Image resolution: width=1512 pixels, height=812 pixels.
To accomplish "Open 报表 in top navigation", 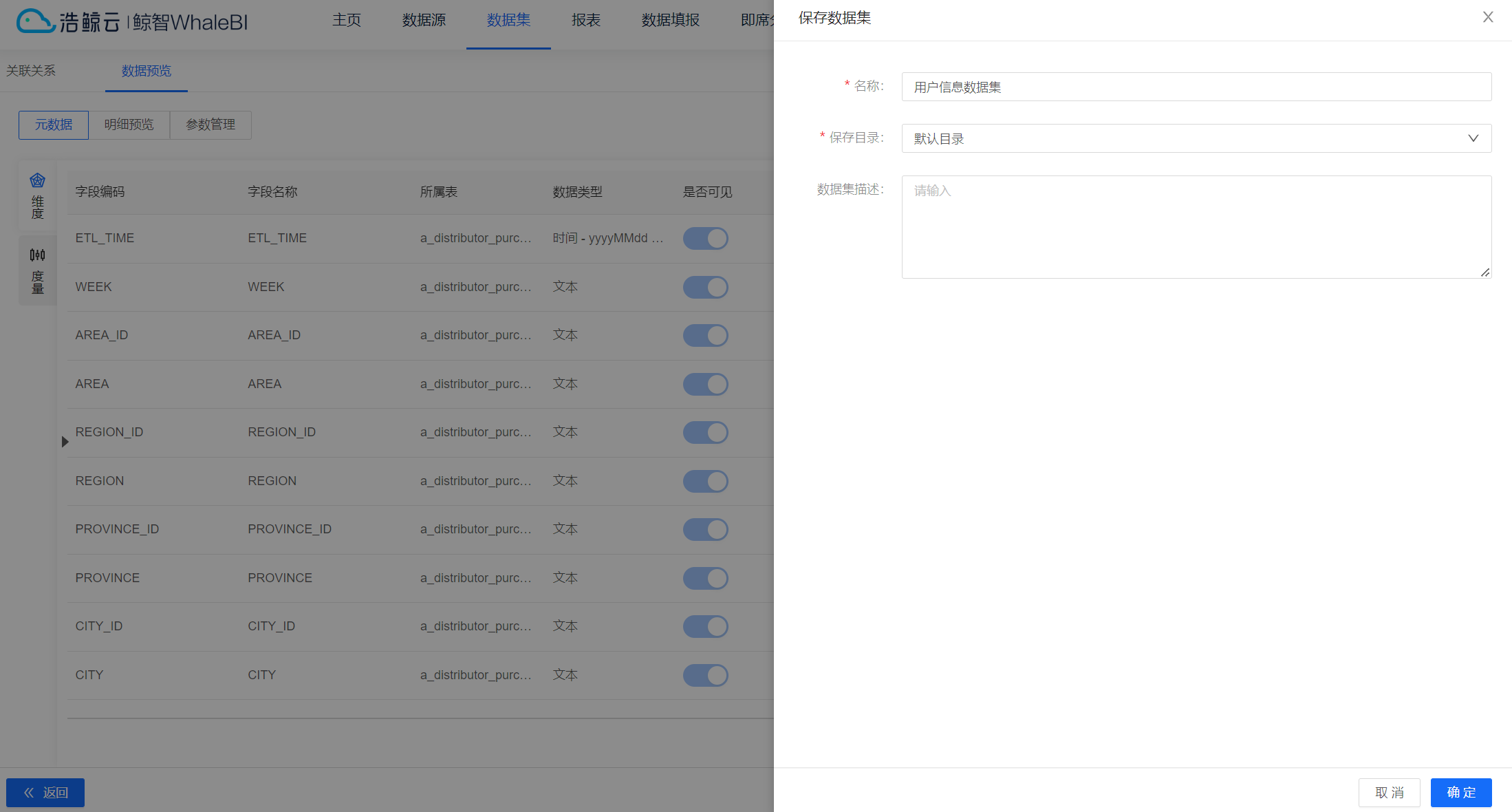I will 586,20.
